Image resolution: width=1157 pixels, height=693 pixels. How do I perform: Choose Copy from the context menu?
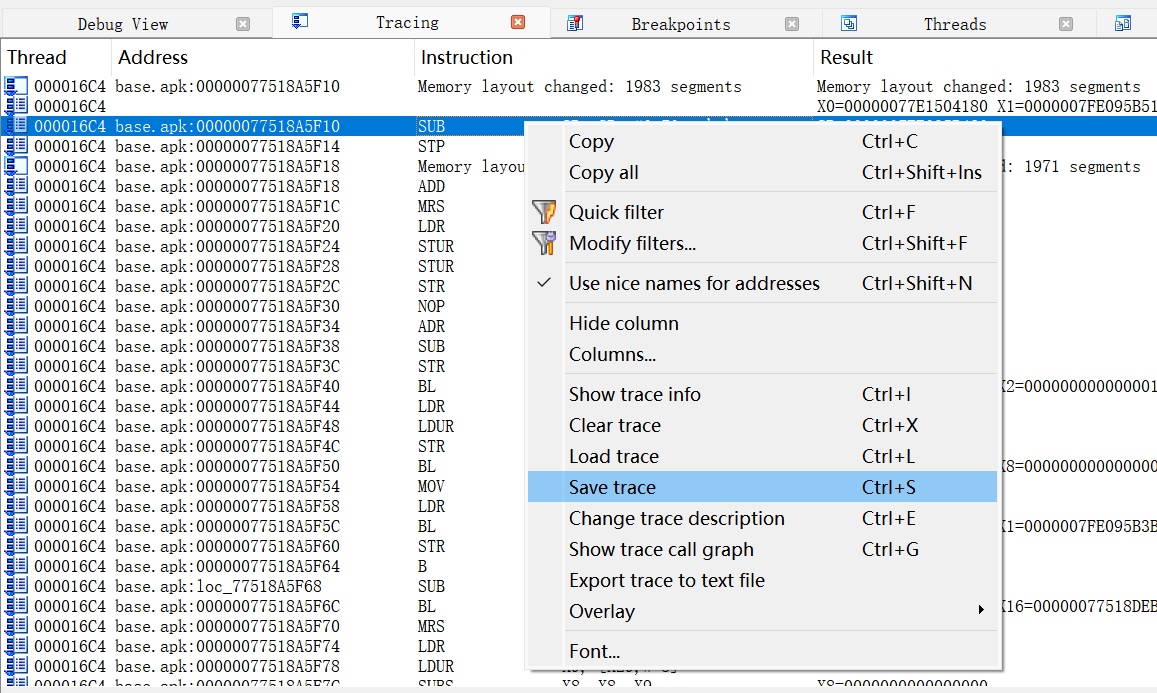[762, 142]
